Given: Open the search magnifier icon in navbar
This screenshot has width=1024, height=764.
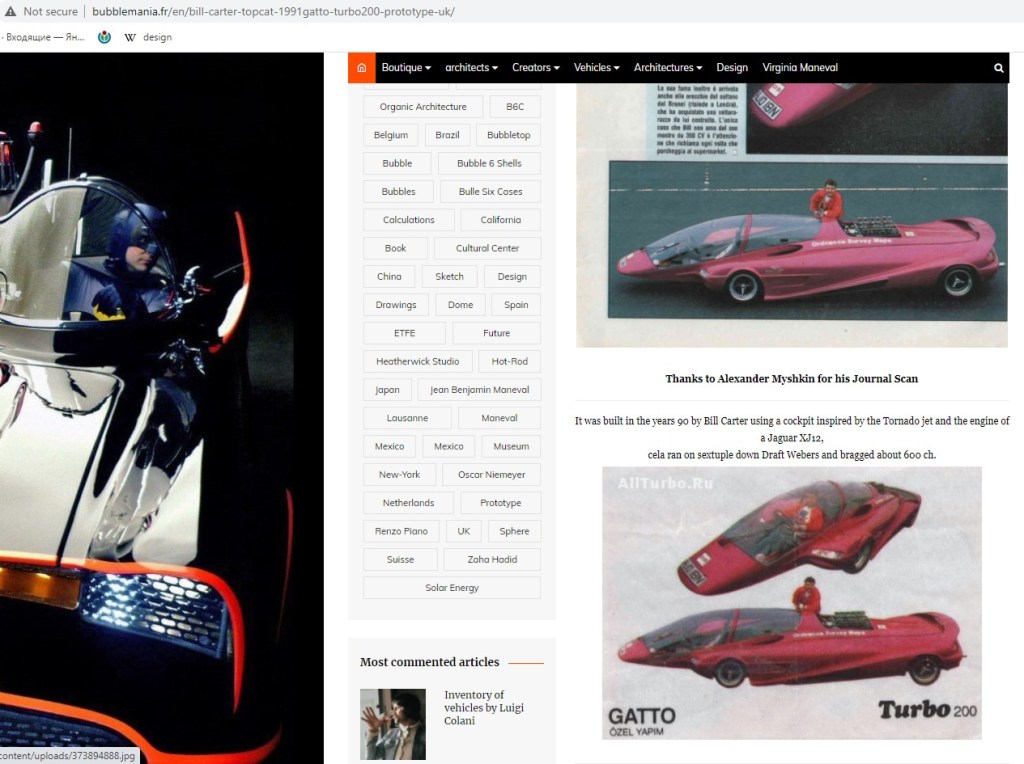Looking at the screenshot, I should click(x=998, y=68).
